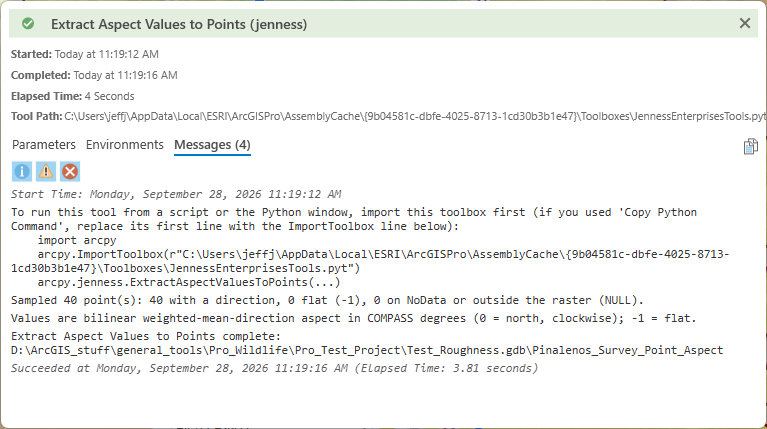The height and width of the screenshot is (429, 767).
Task: Click the 'Start Time: Monday, September 28, 2026' line
Action: (x=176, y=194)
